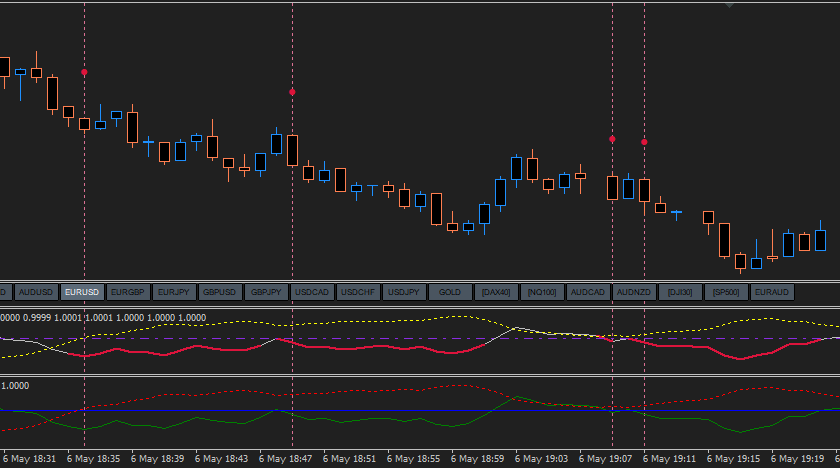Switch chart to USDCHF
The width and height of the screenshot is (840, 468).
[358, 292]
